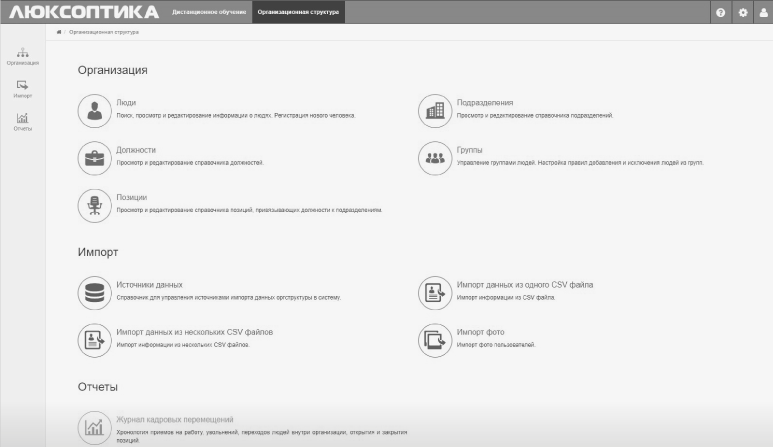The width and height of the screenshot is (773, 447).
Task: Click the Позиции link
Action: click(x=132, y=197)
